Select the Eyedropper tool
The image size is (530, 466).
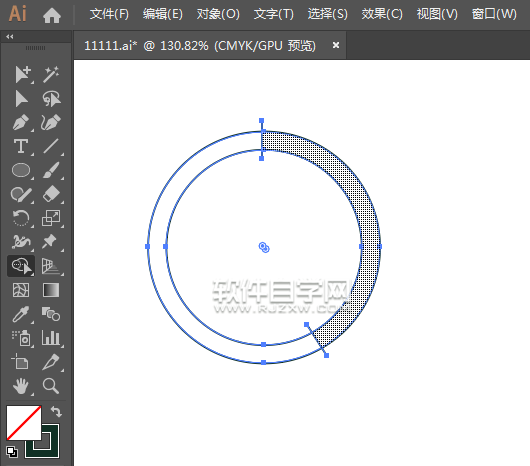(21, 314)
